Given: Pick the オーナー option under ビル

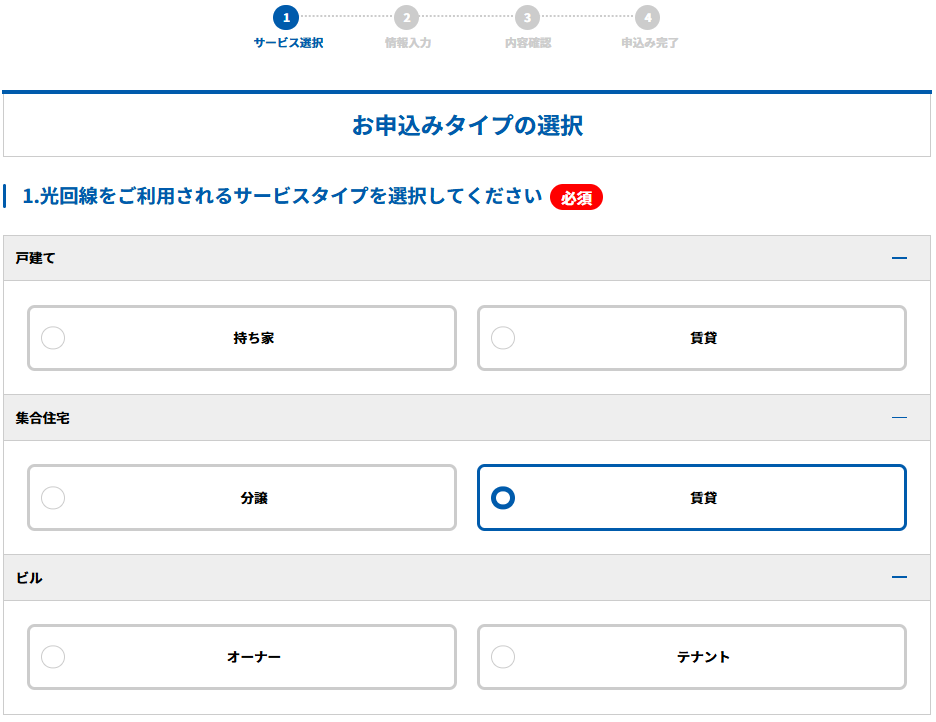Looking at the screenshot, I should (242, 658).
